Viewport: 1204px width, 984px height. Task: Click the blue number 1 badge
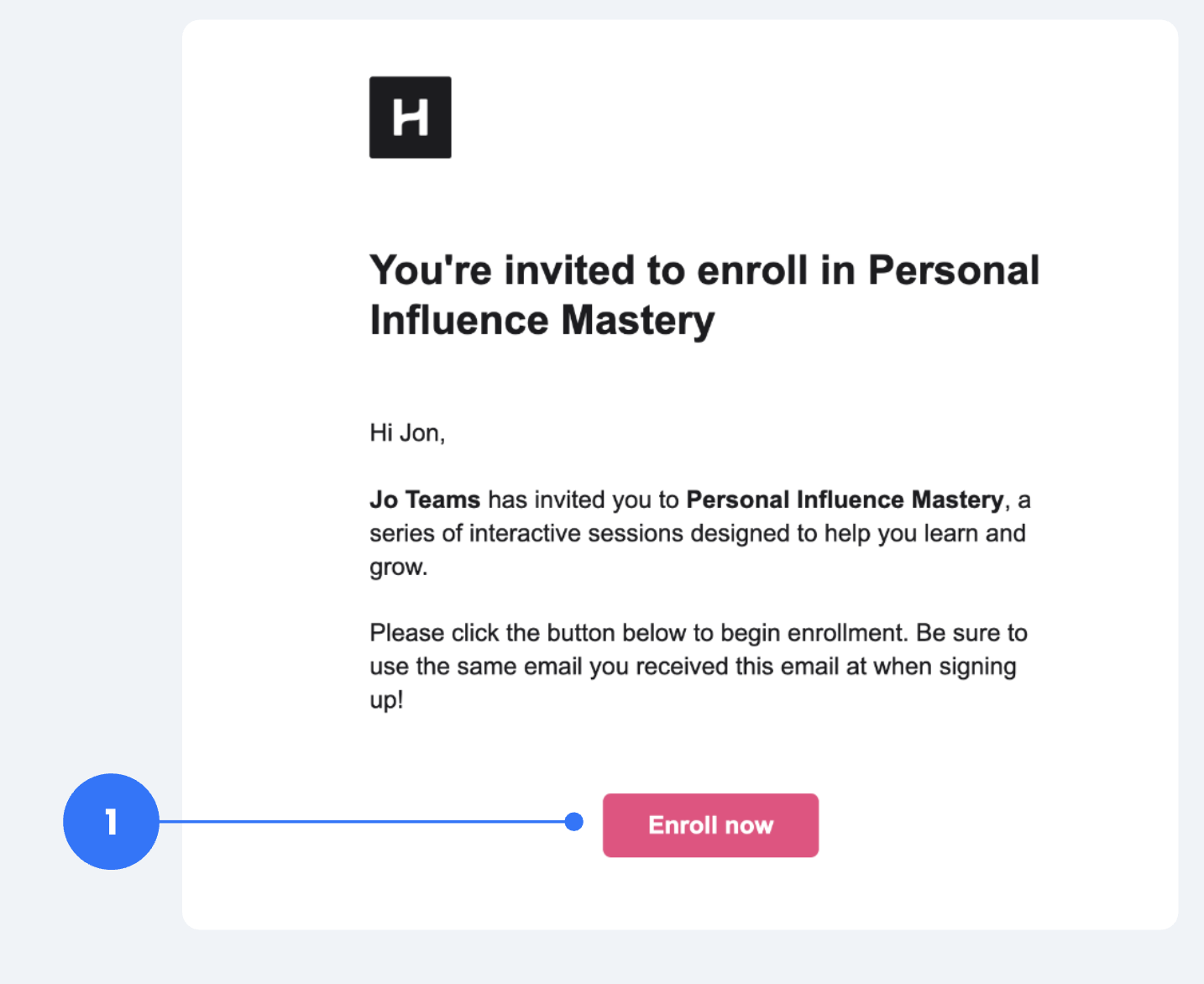click(111, 821)
